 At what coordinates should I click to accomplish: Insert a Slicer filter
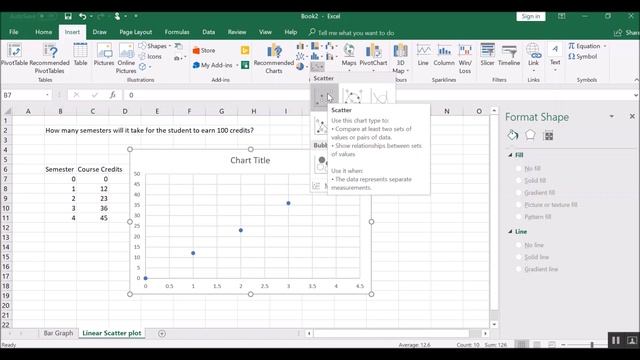pyautogui.click(x=487, y=55)
